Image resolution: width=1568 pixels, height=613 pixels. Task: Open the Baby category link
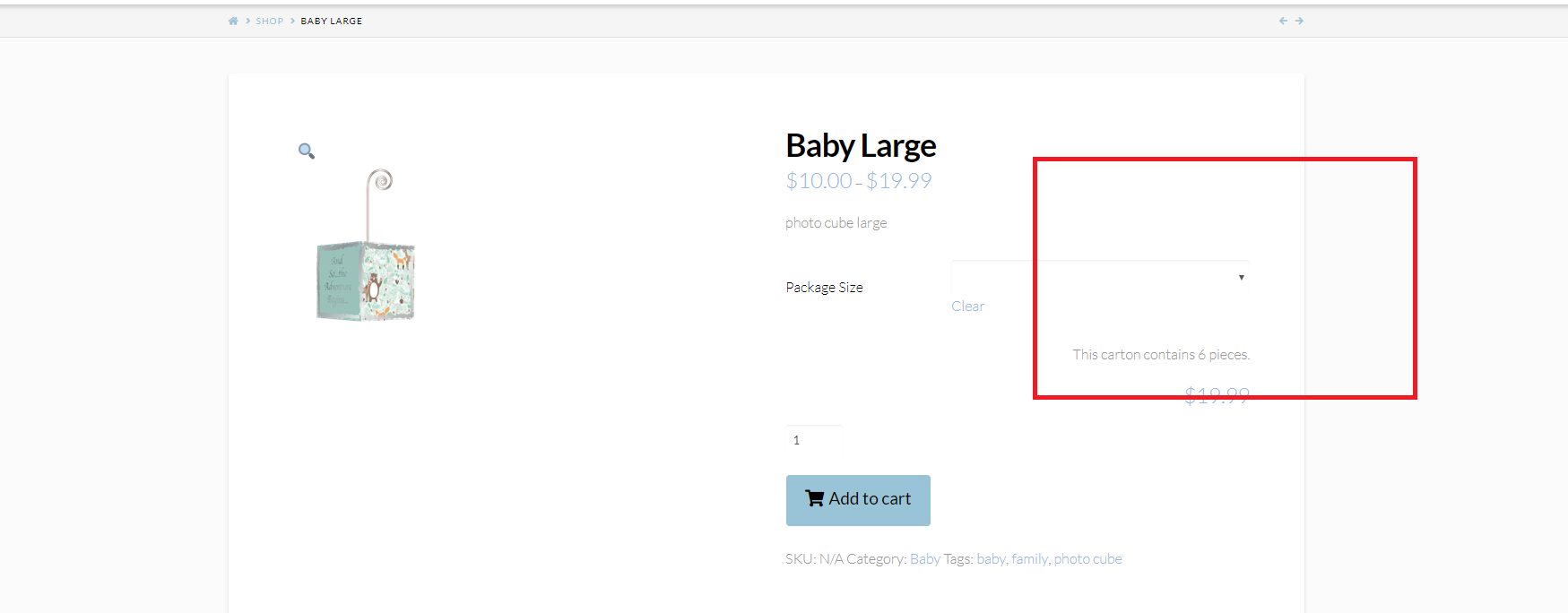click(924, 559)
